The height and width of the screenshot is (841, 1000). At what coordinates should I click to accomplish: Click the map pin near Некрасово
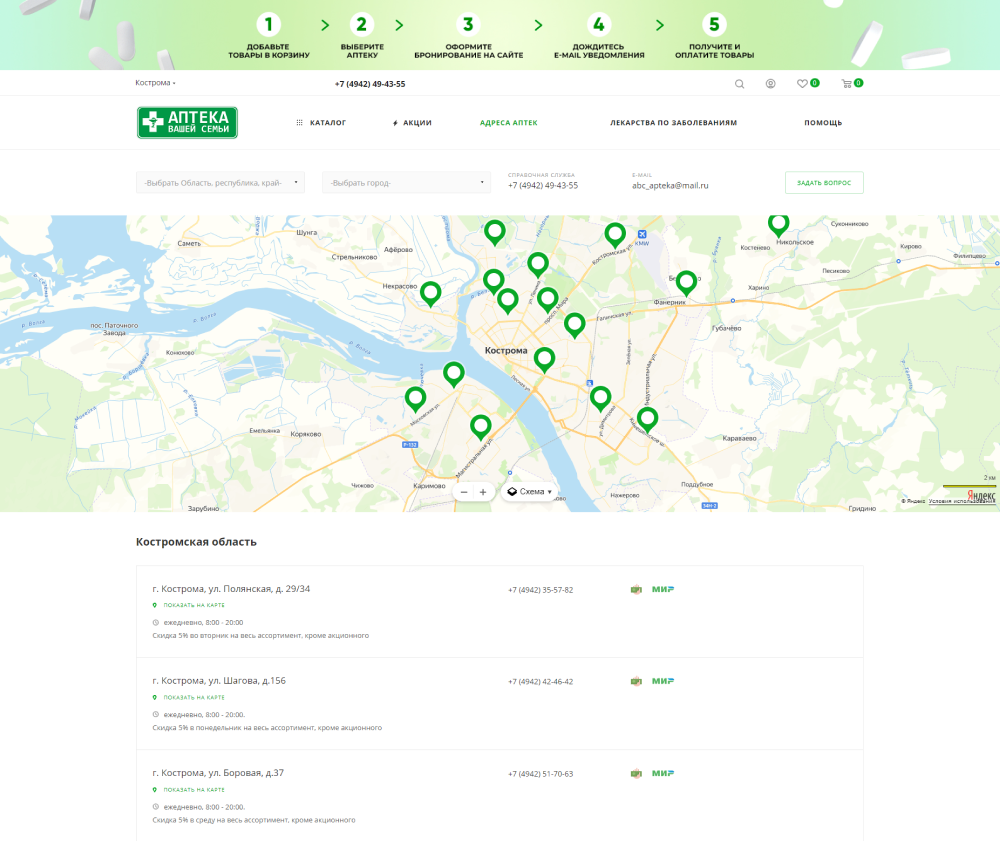[x=431, y=292]
